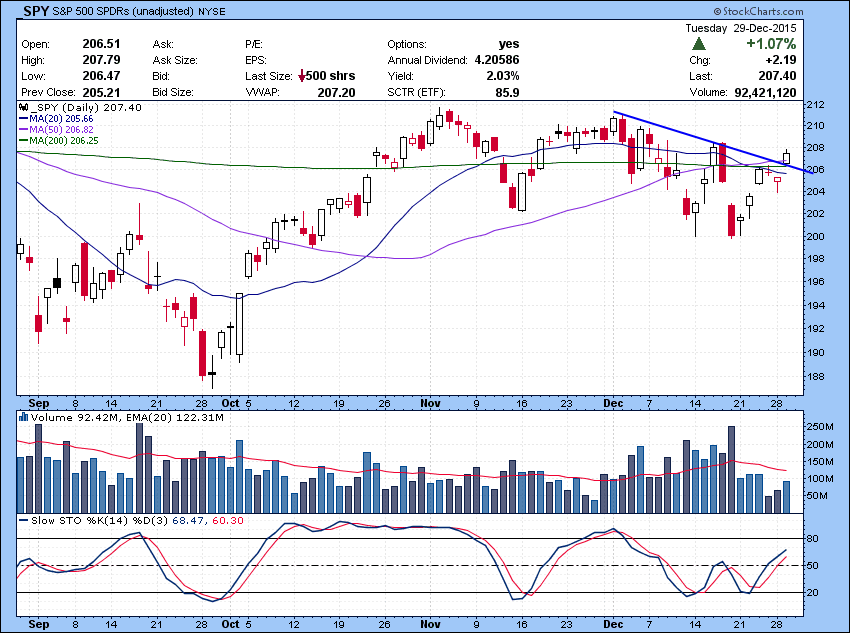Click the Slow STO %K(14) %D(3) label
This screenshot has width=850, height=633.
100,520
